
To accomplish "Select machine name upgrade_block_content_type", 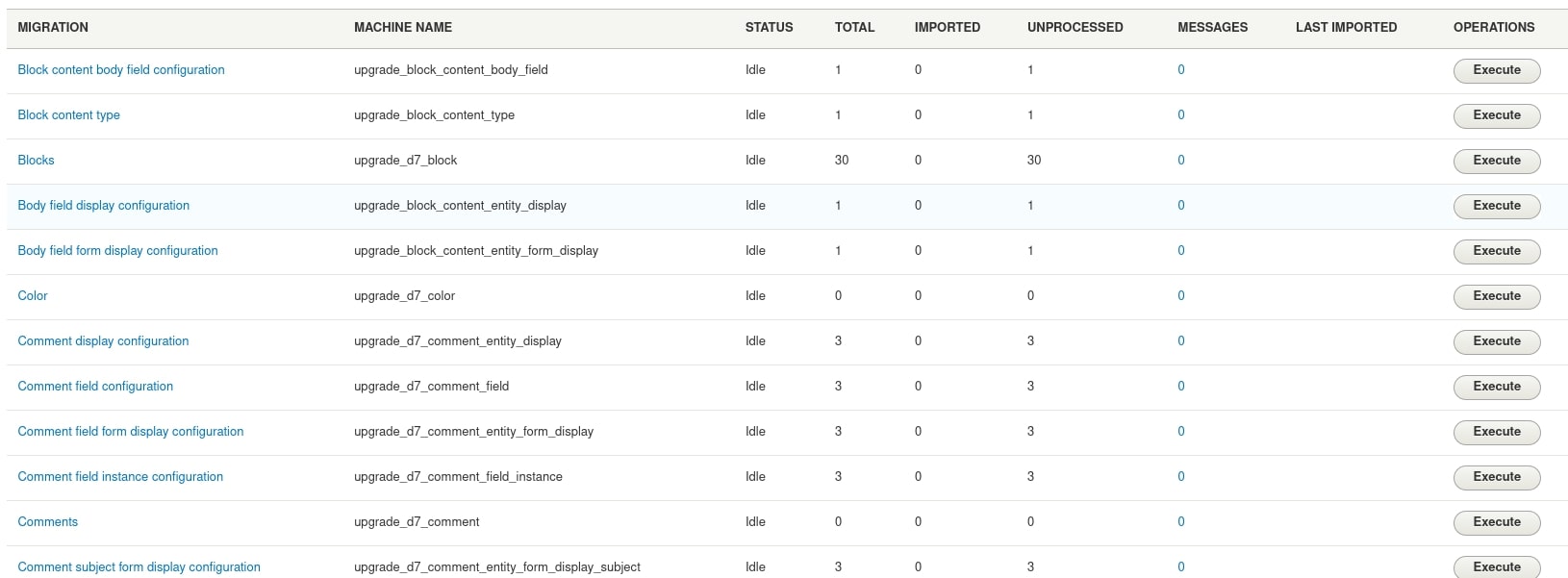I will click(435, 115).
